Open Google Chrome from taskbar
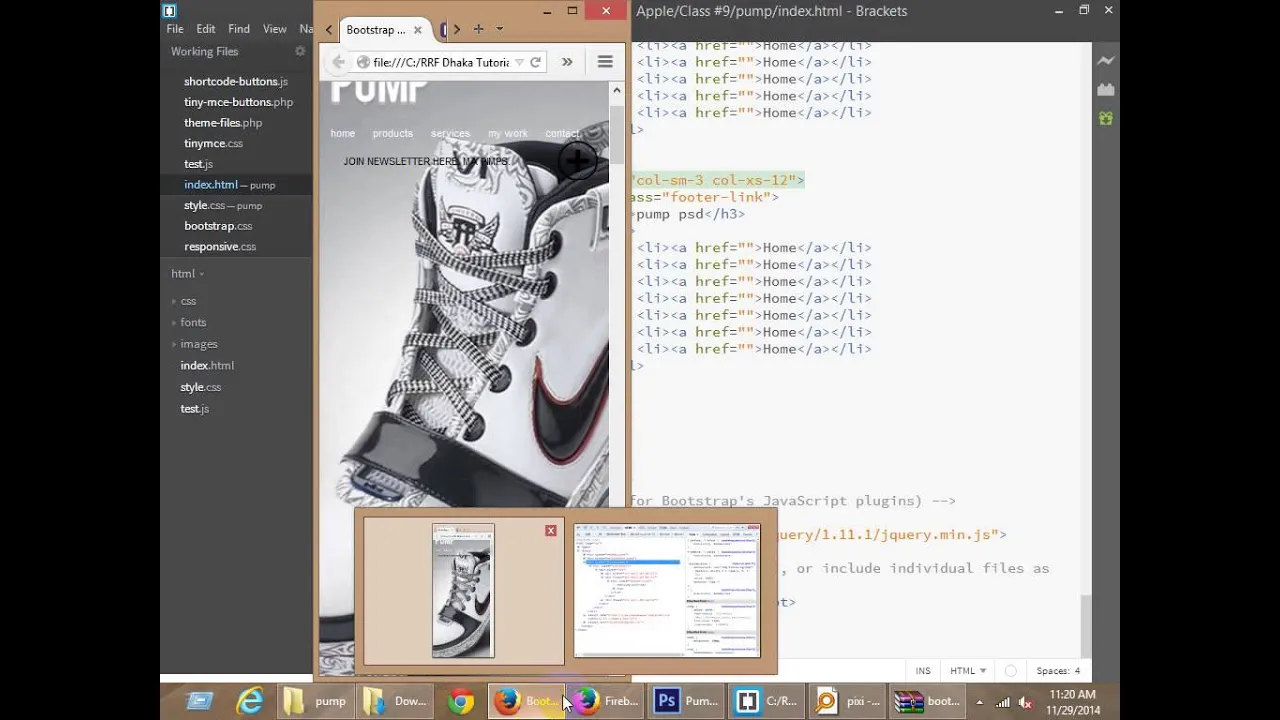Viewport: 1280px width, 720px height. tap(461, 701)
